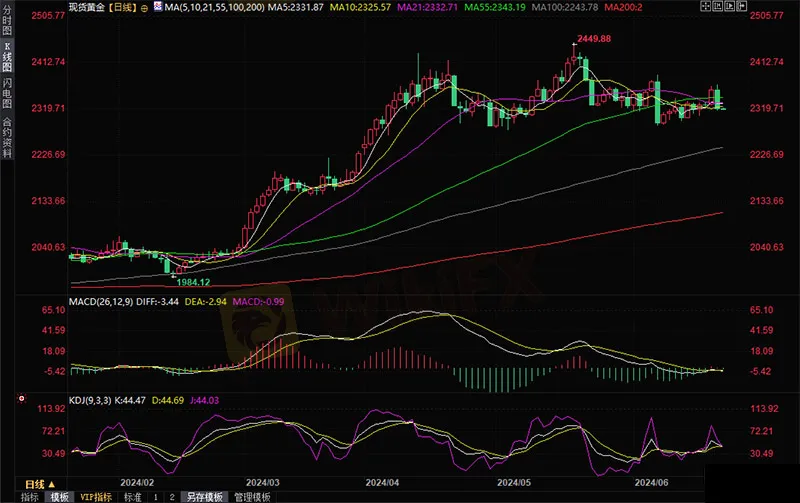Select template number 2
The width and height of the screenshot is (800, 503).
171,497
